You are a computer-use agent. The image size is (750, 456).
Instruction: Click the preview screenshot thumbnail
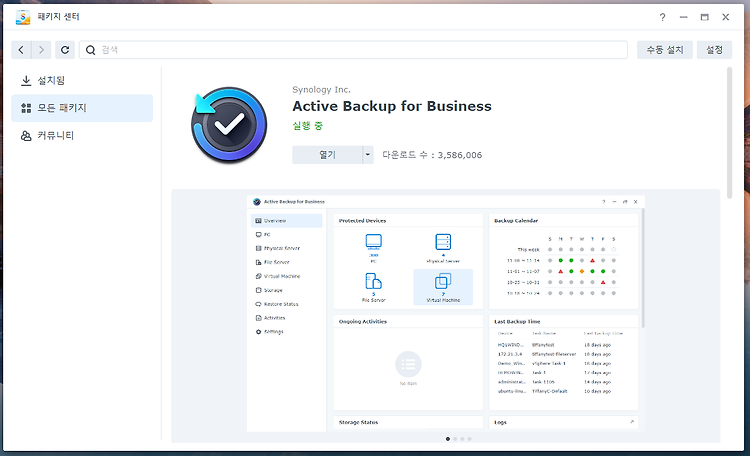(446, 313)
